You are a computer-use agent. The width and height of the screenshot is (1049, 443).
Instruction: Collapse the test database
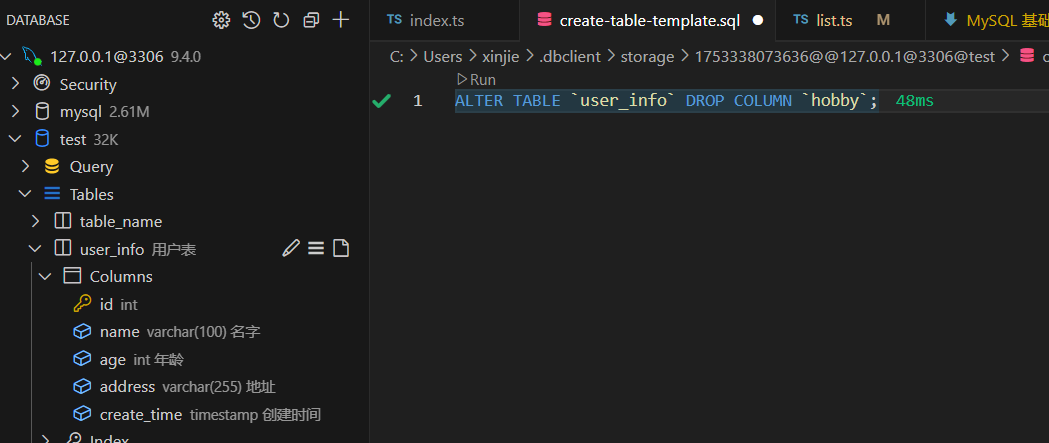(16, 139)
